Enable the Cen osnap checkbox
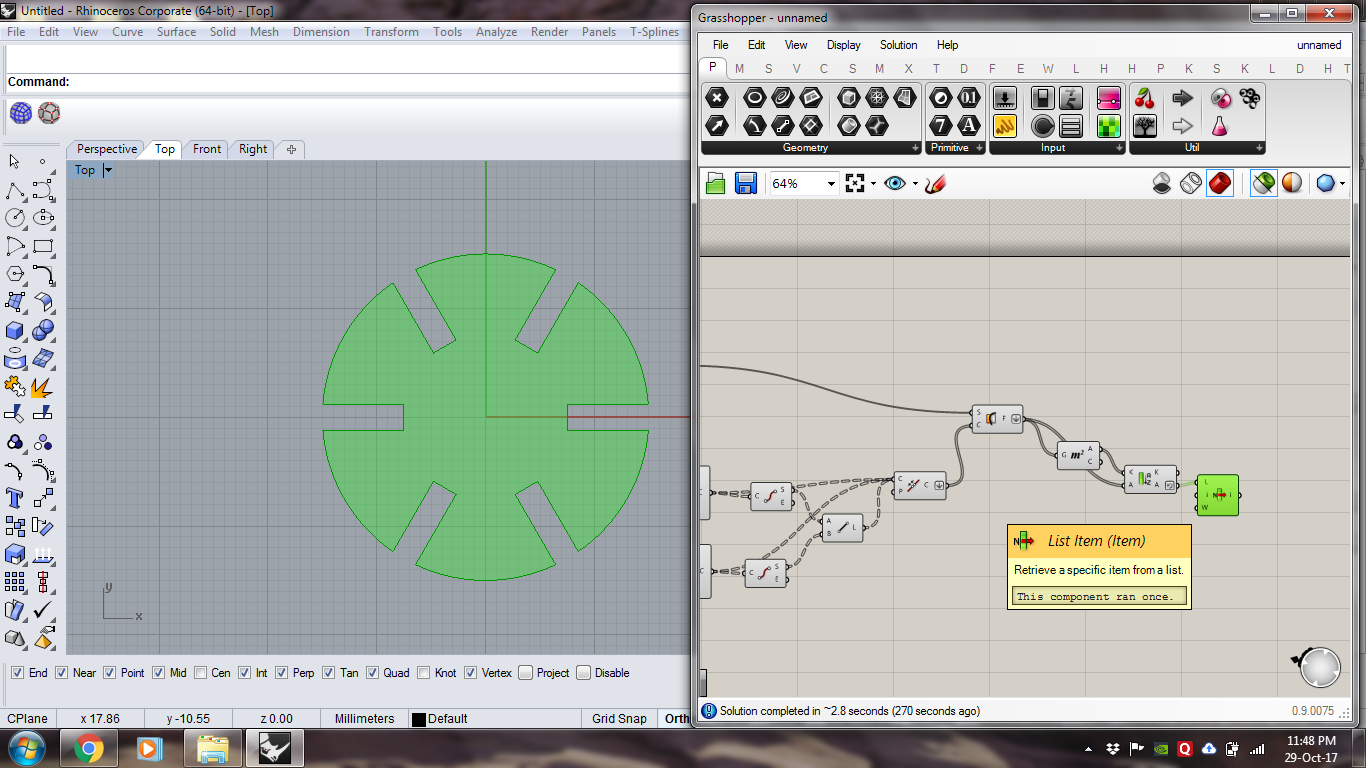The height and width of the screenshot is (768, 1366). tap(201, 673)
